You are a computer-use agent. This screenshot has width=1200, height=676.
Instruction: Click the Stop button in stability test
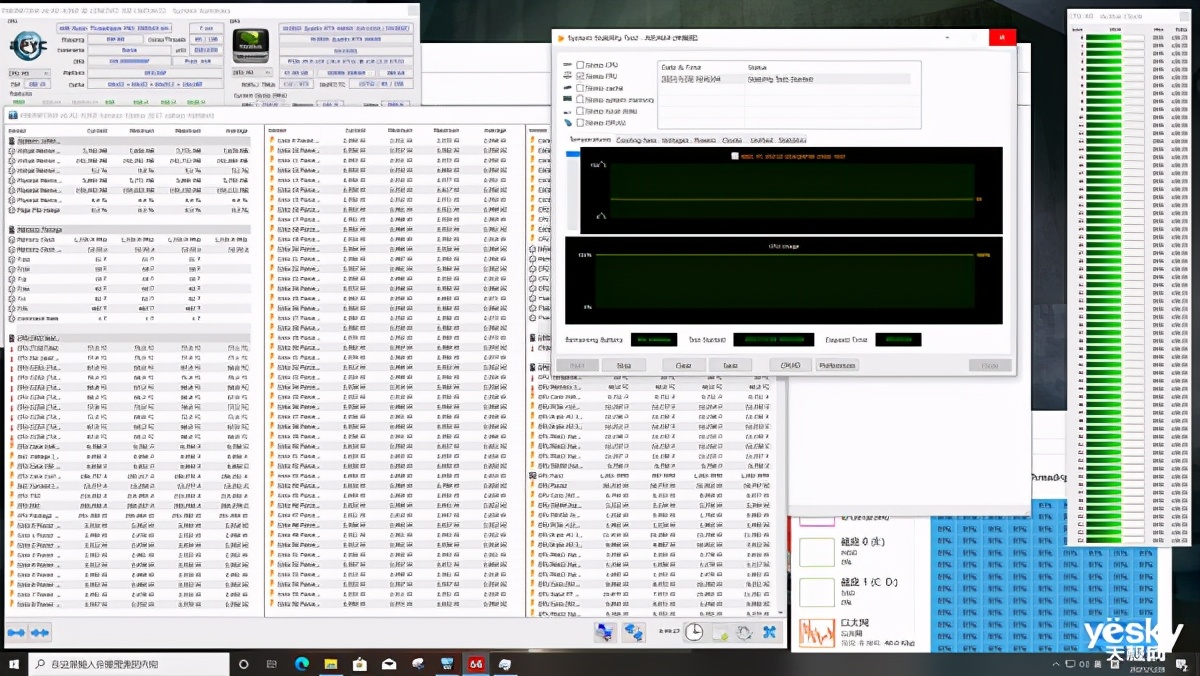tap(623, 366)
